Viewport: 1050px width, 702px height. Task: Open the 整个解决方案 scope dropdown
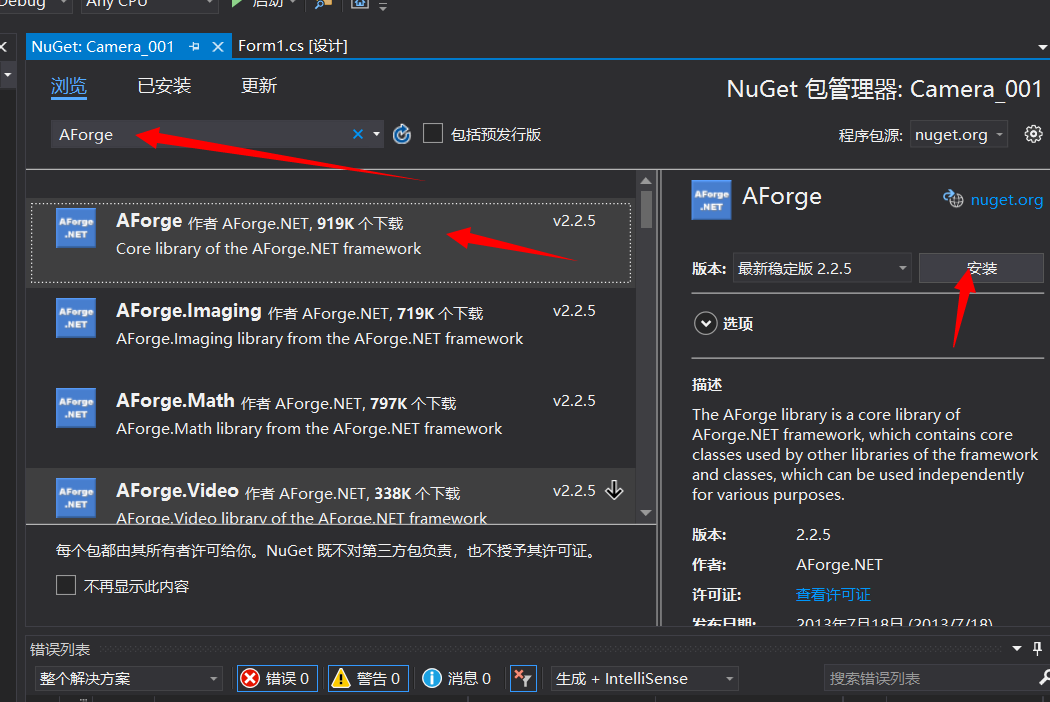(128, 679)
